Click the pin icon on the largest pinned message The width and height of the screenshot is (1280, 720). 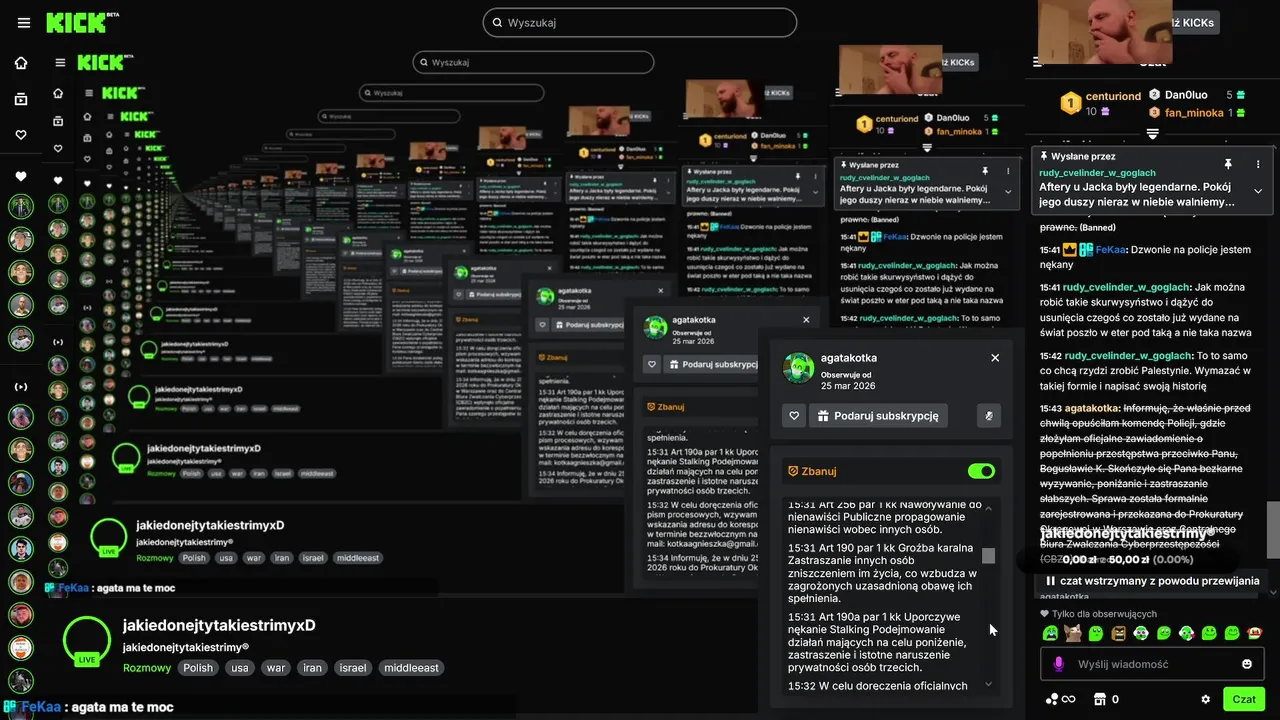click(1228, 163)
